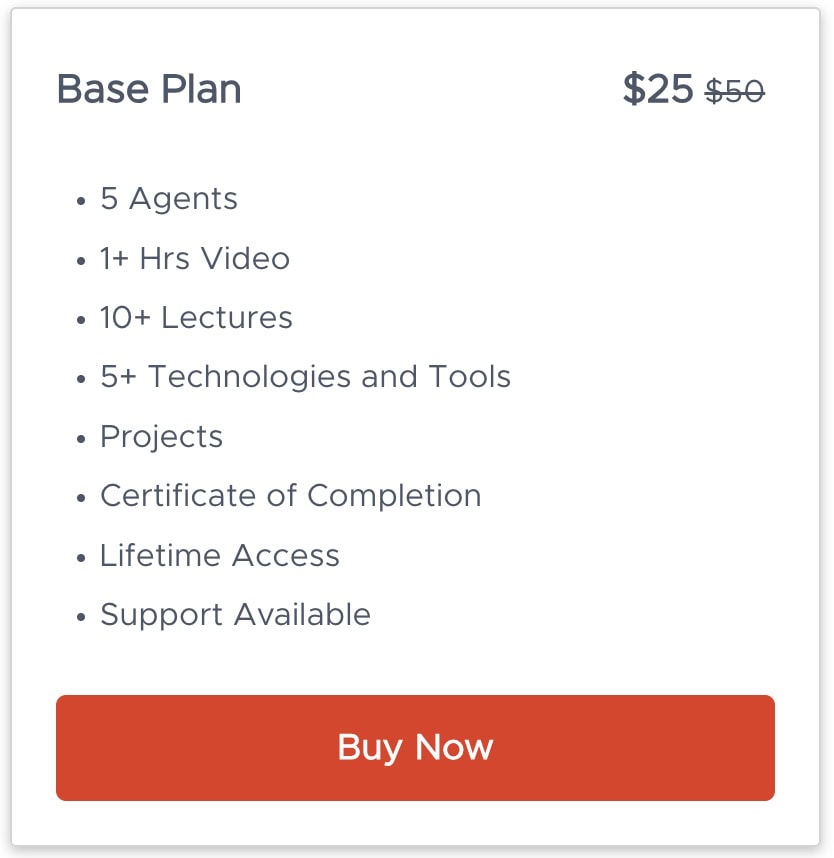This screenshot has height=858, width=834.
Task: Select the Support Available item
Action: (235, 615)
